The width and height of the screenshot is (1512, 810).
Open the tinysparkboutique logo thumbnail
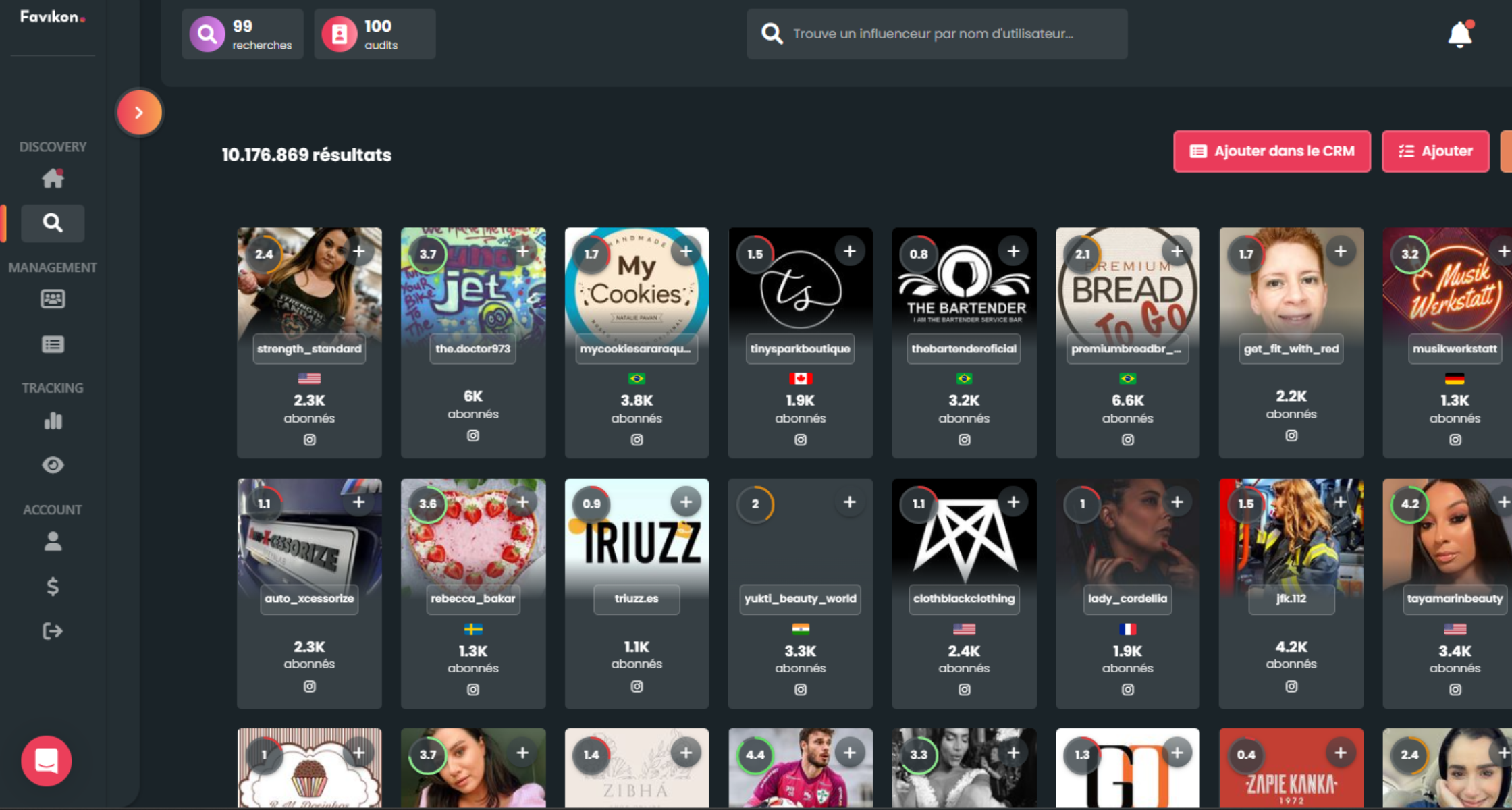point(801,289)
